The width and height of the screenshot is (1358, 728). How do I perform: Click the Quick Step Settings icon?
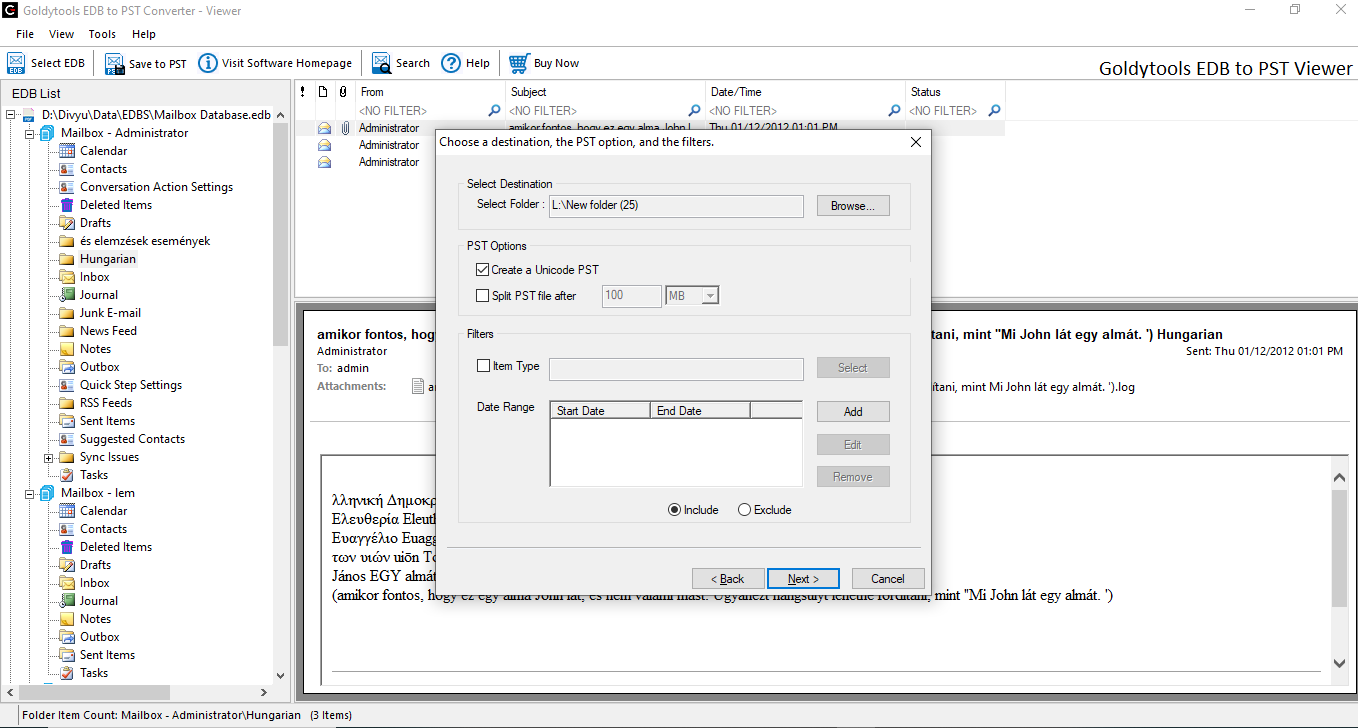[x=67, y=385]
